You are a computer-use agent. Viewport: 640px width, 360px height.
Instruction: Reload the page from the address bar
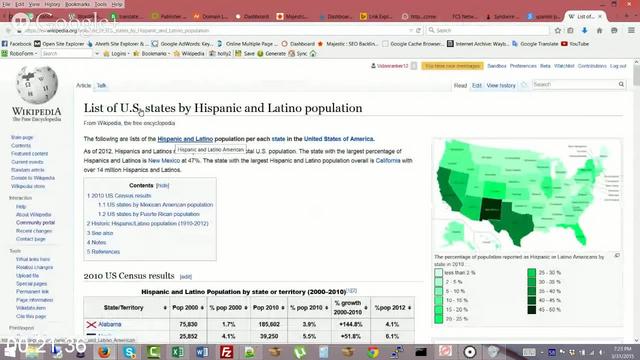(x=418, y=31)
